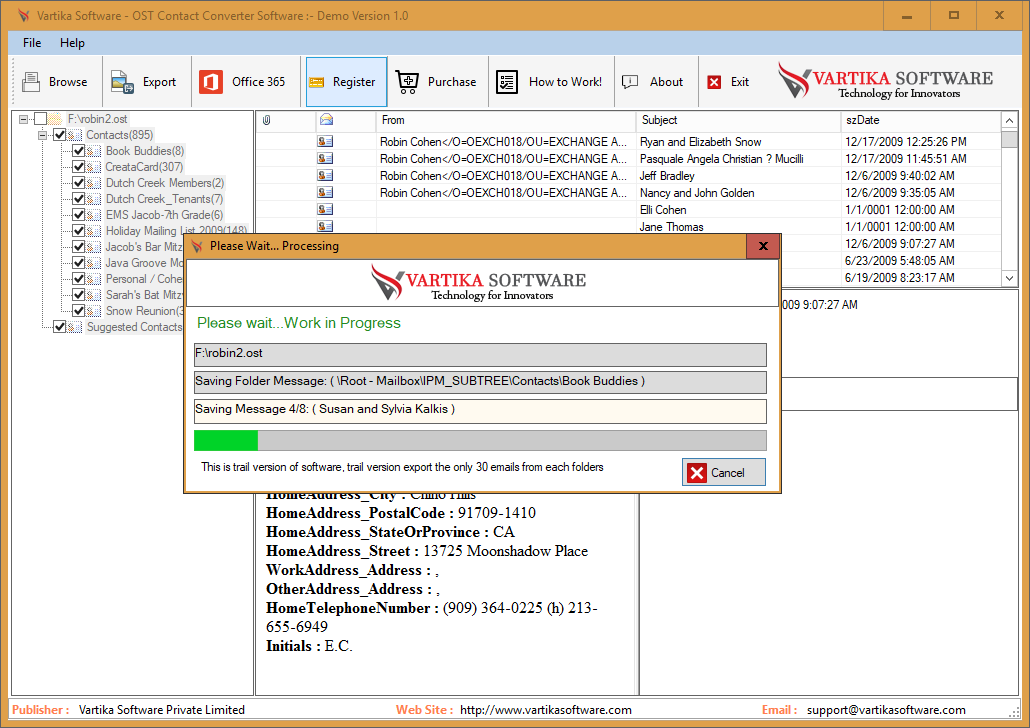
Task: Uncheck the Suggested Contacts checkbox
Action: tap(60, 327)
